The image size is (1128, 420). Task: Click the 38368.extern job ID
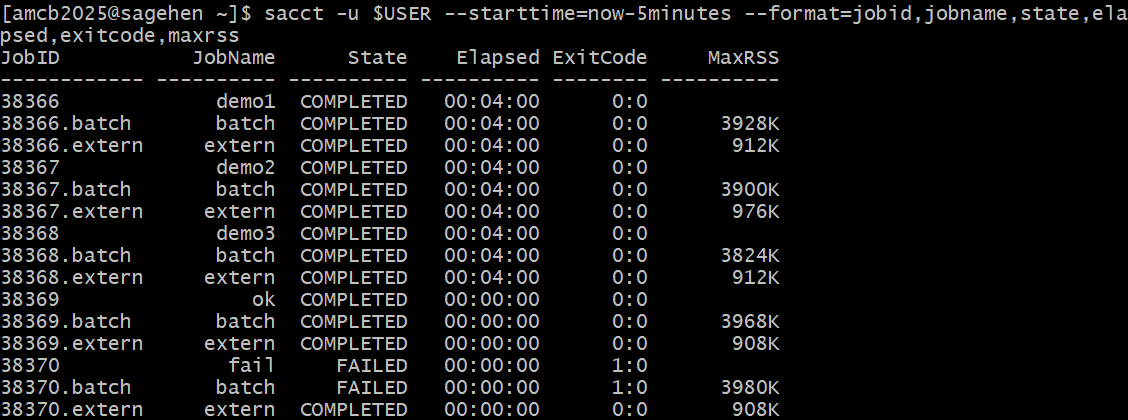pos(71,278)
